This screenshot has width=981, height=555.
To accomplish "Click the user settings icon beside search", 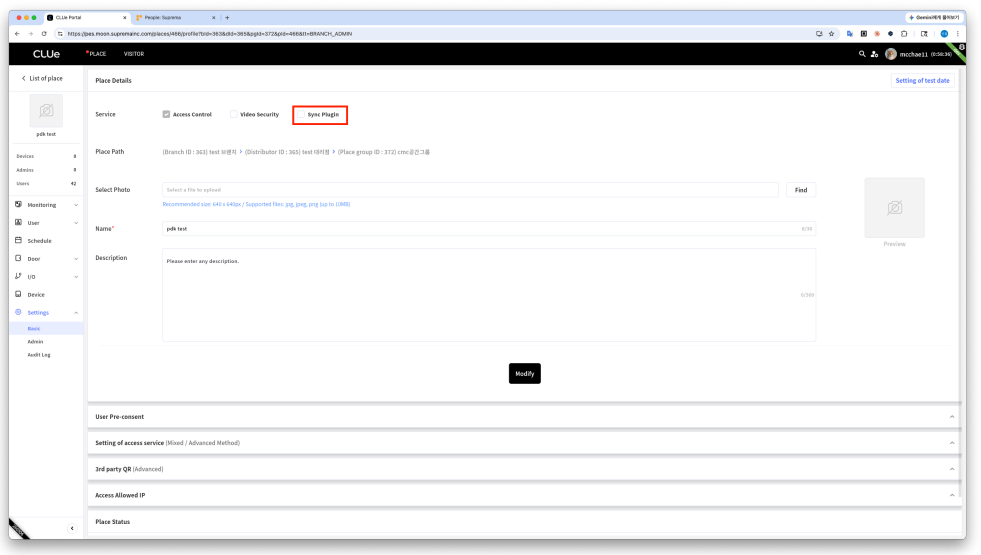I will pos(875,54).
